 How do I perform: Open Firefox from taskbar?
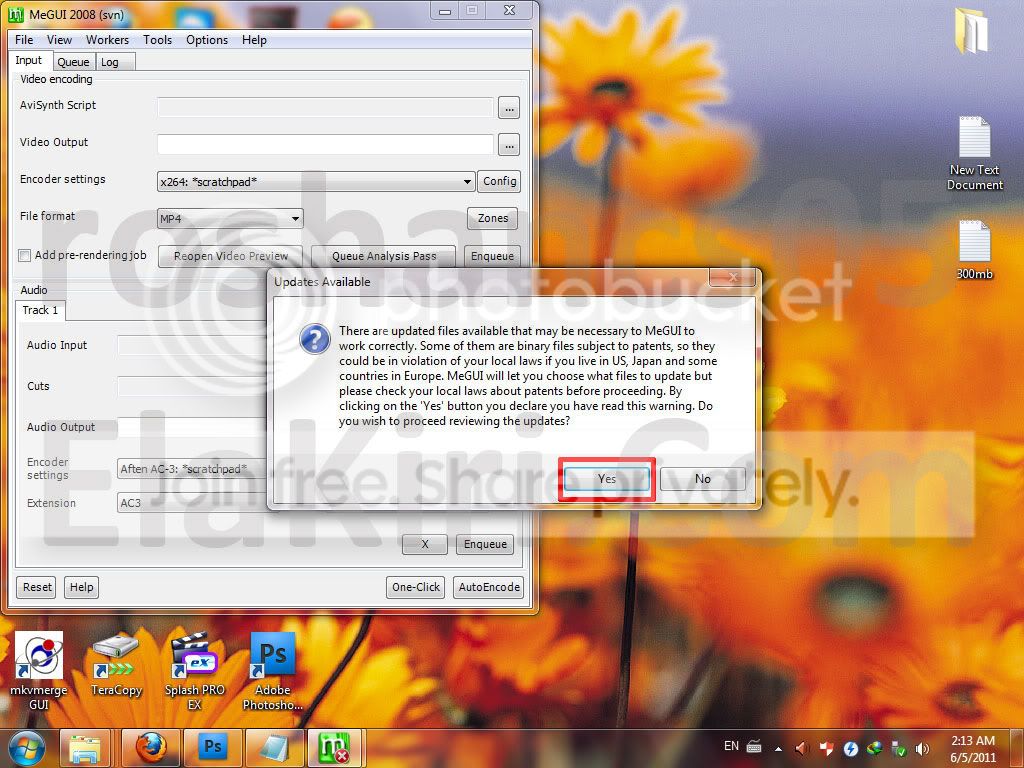click(x=151, y=748)
